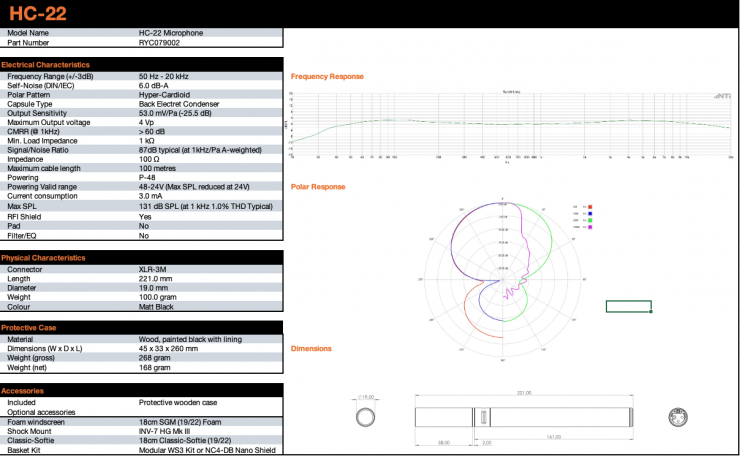
Task: Click the Polar Response heading
Action: click(x=317, y=187)
